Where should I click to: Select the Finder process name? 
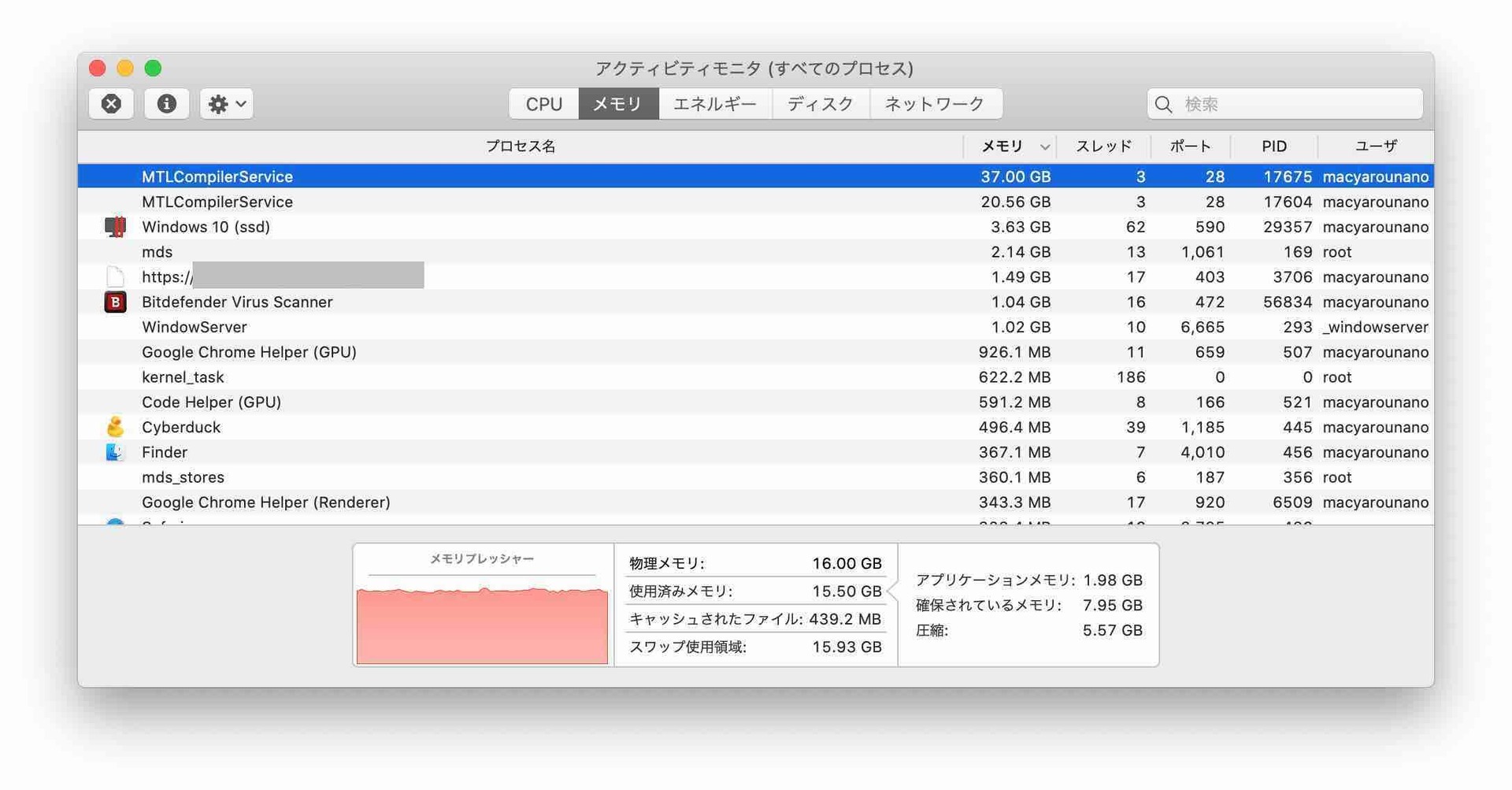[x=165, y=452]
